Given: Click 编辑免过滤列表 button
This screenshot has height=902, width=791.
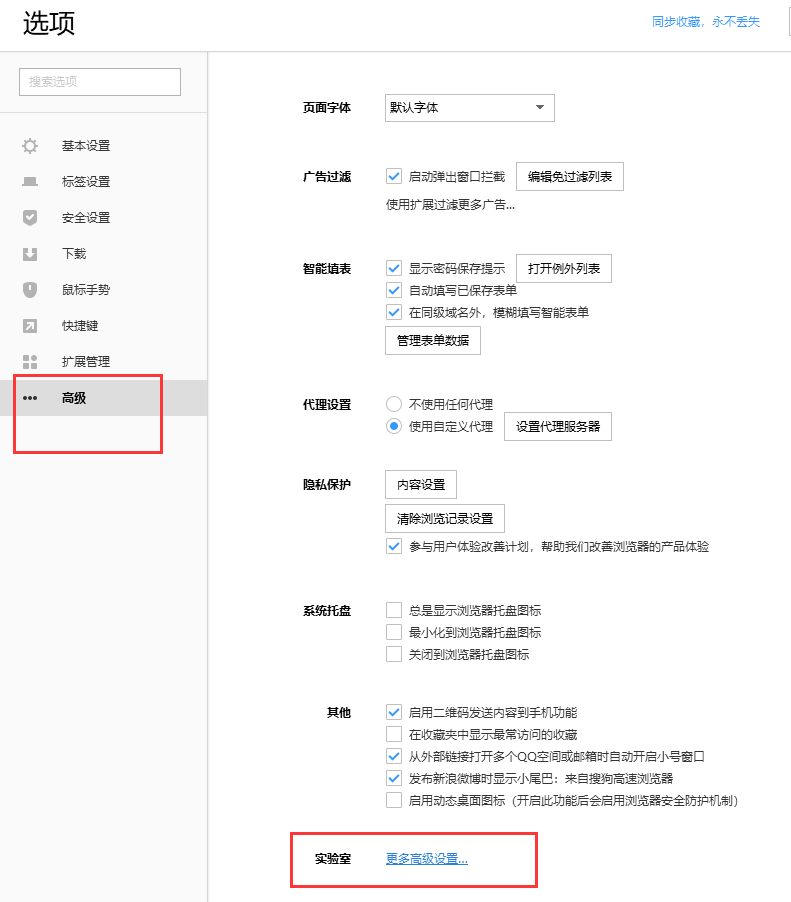Looking at the screenshot, I should 570,177.
